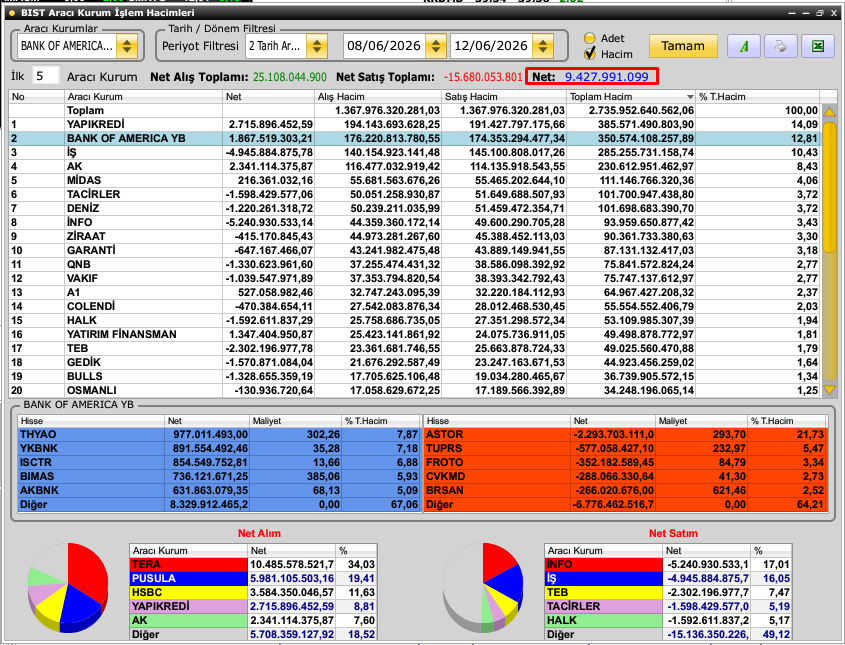Click the BIMAS stock row

point(219,476)
